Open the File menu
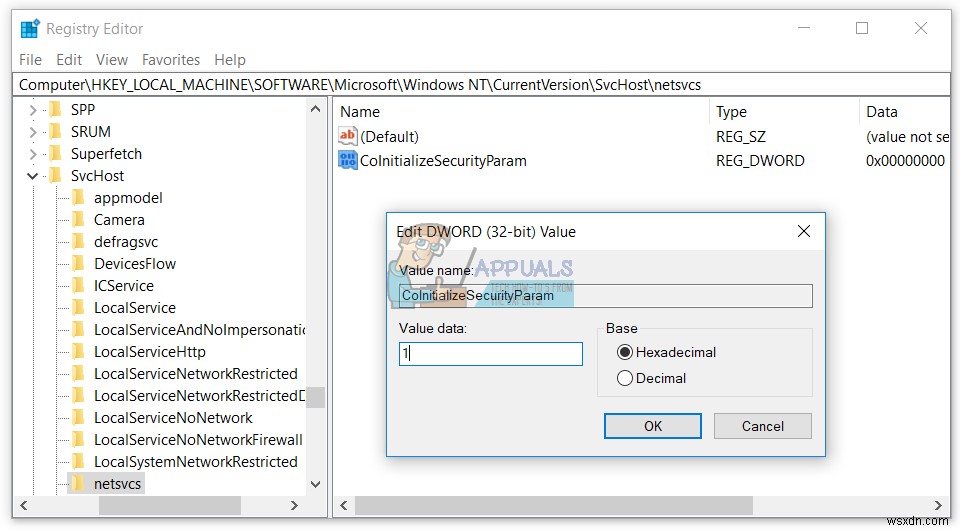The image size is (960, 531). [x=31, y=60]
